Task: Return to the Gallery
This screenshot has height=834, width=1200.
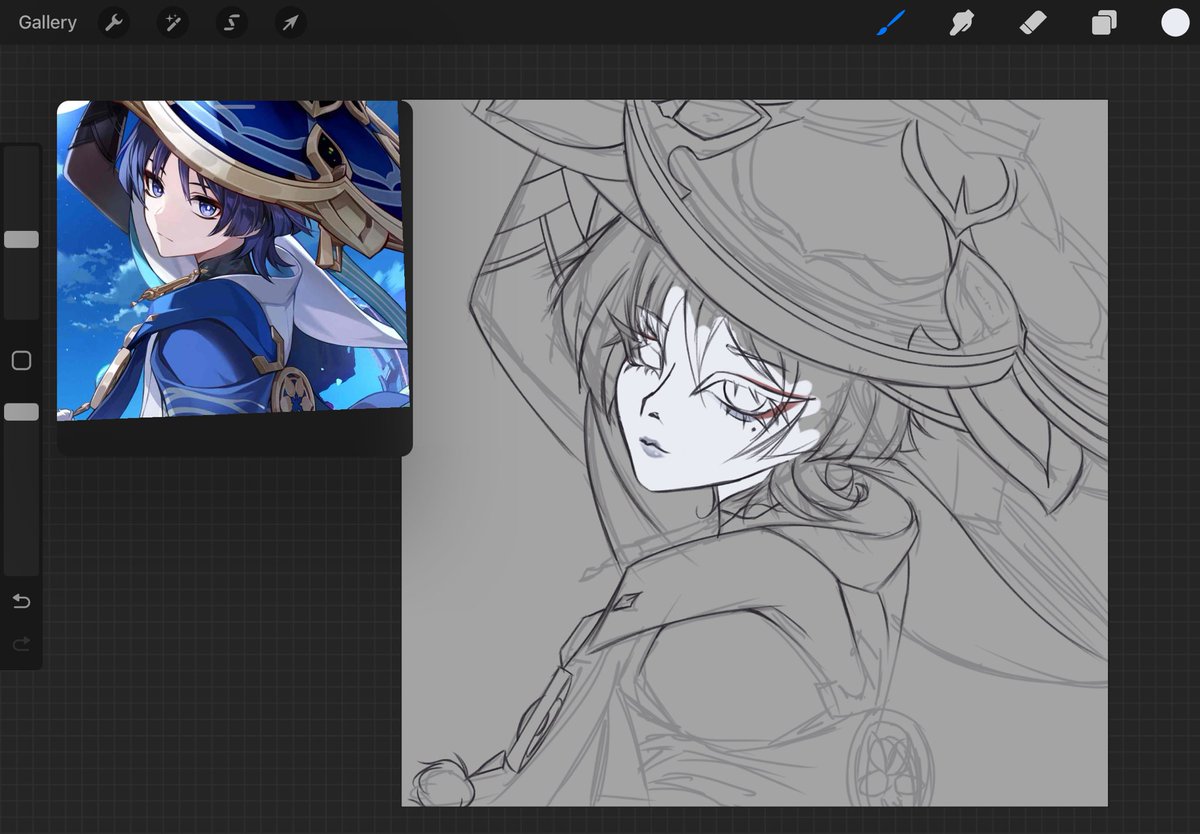Action: pyautogui.click(x=46, y=22)
